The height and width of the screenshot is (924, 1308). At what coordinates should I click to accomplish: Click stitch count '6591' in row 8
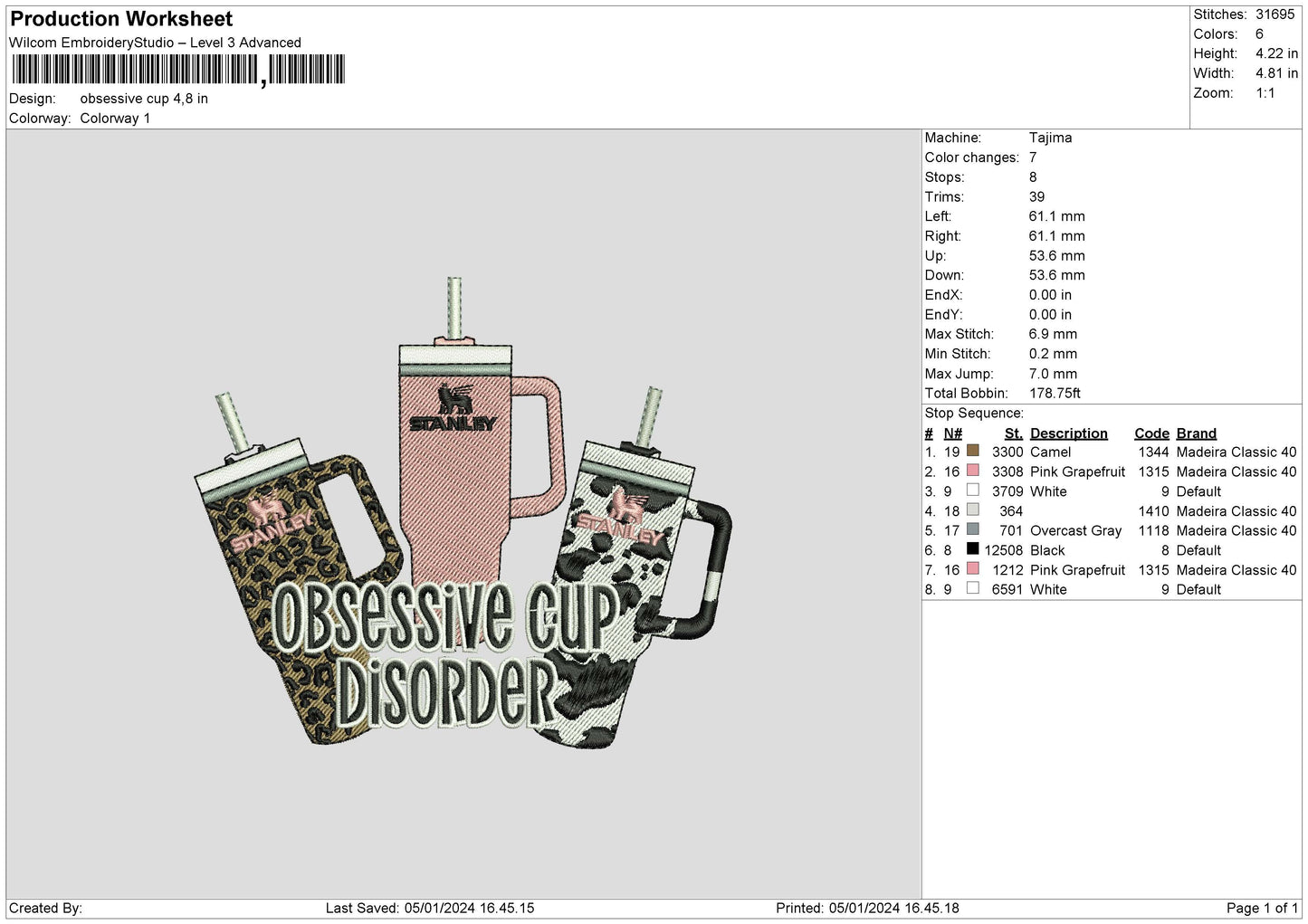click(x=1007, y=589)
